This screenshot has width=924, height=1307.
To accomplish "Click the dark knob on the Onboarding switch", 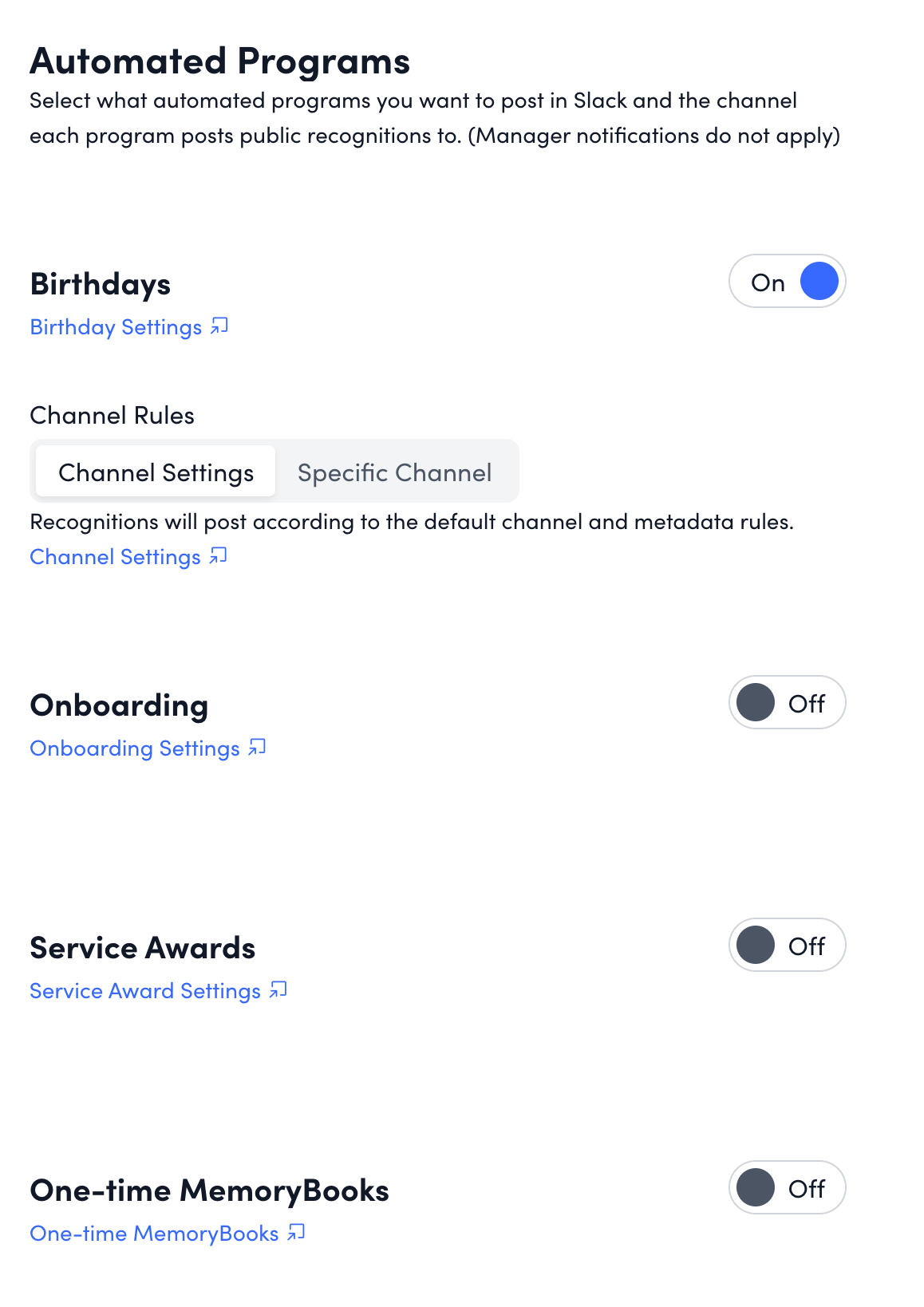I will (755, 703).
